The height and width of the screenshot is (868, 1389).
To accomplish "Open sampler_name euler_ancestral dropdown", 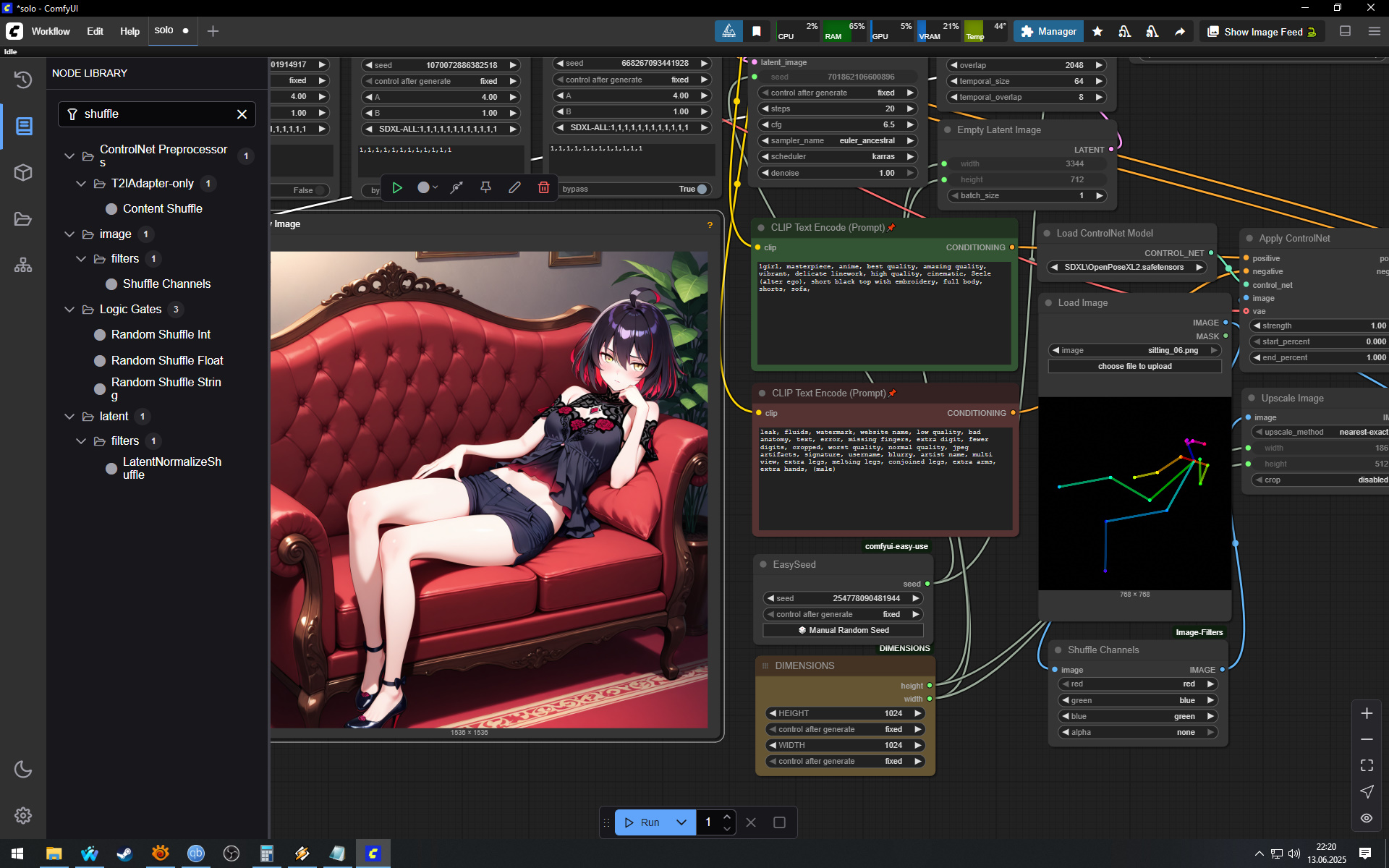I will [x=838, y=140].
